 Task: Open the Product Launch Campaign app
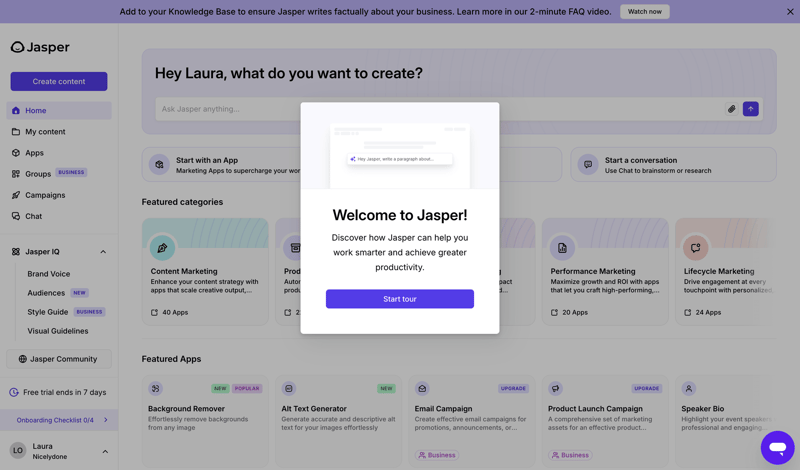(x=605, y=422)
